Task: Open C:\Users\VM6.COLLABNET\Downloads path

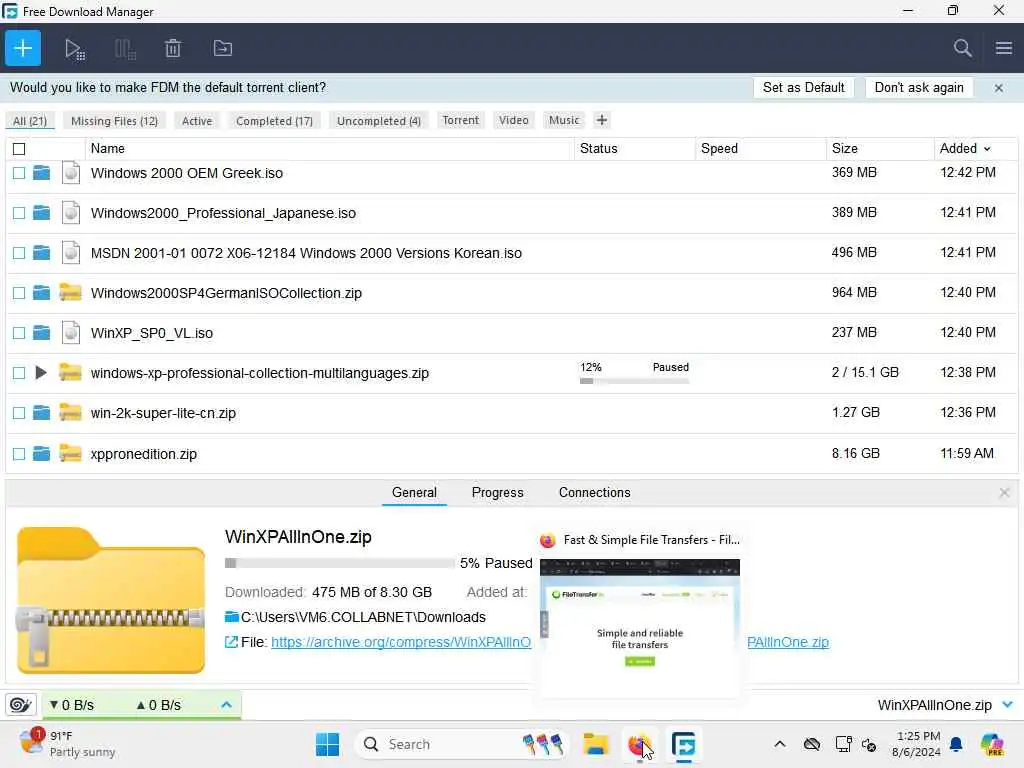Action: 363,617
